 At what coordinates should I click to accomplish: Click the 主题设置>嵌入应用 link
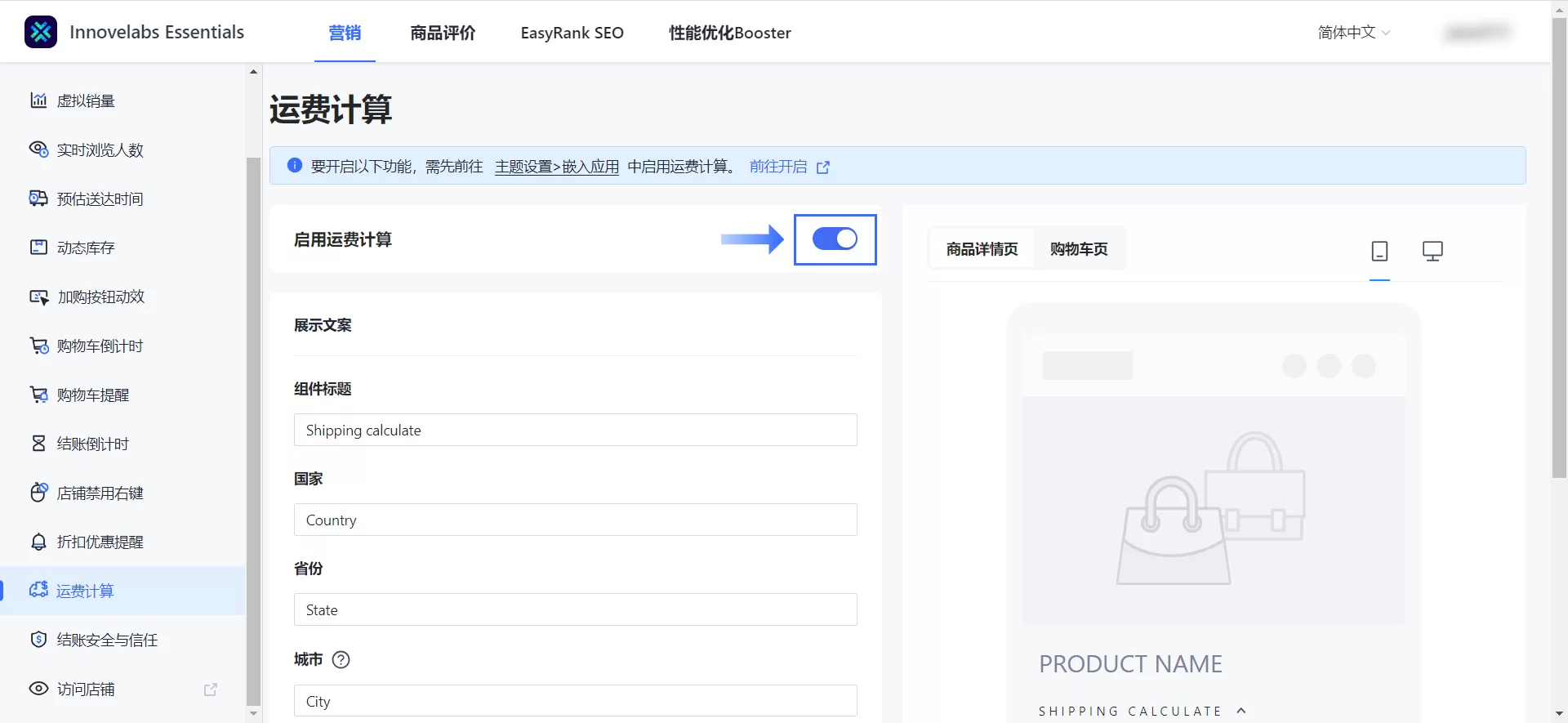pos(557,167)
